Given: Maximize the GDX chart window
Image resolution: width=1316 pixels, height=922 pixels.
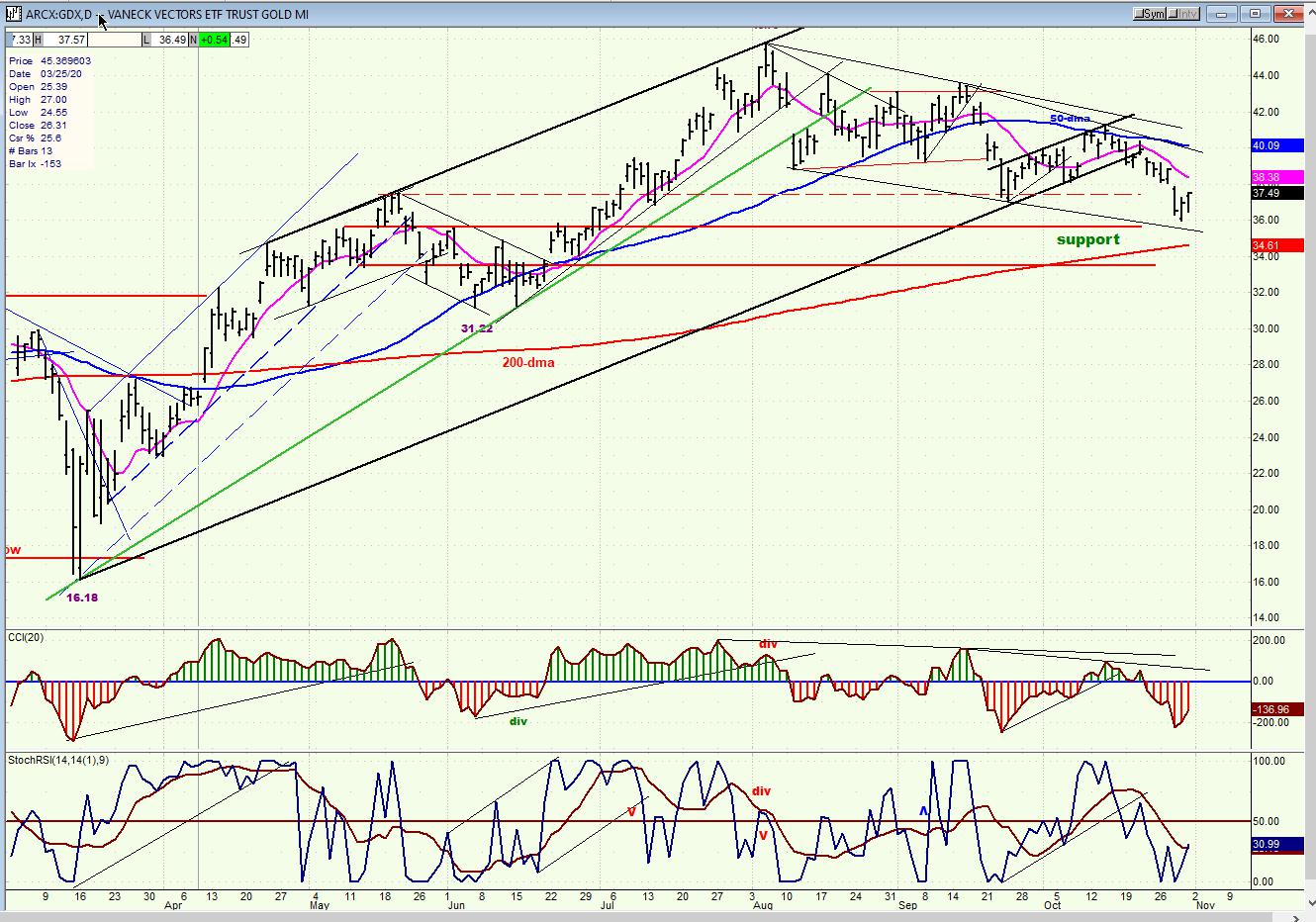Looking at the screenshot, I should tap(1256, 14).
